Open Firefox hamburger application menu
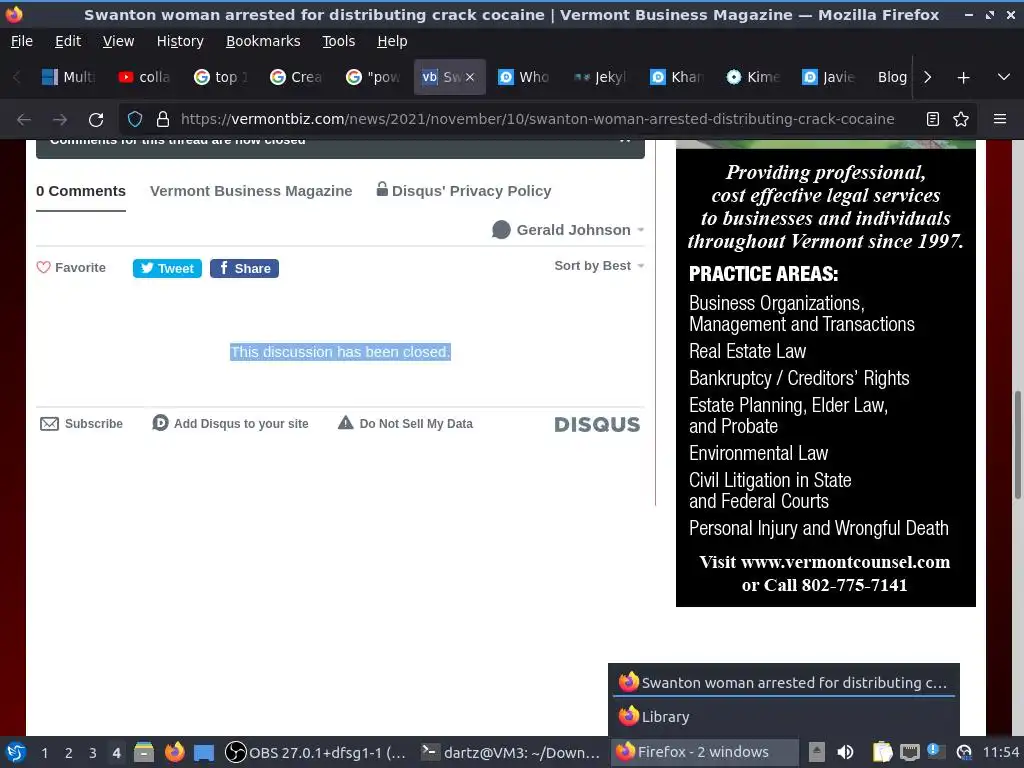Viewport: 1024px width, 768px height. 1000,120
